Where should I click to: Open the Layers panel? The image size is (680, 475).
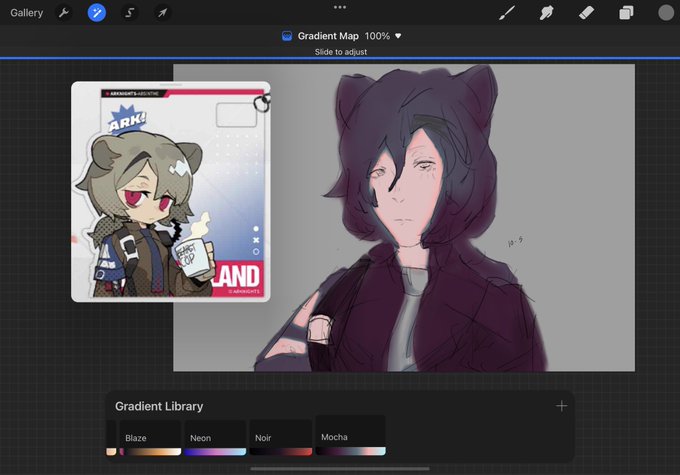point(626,13)
